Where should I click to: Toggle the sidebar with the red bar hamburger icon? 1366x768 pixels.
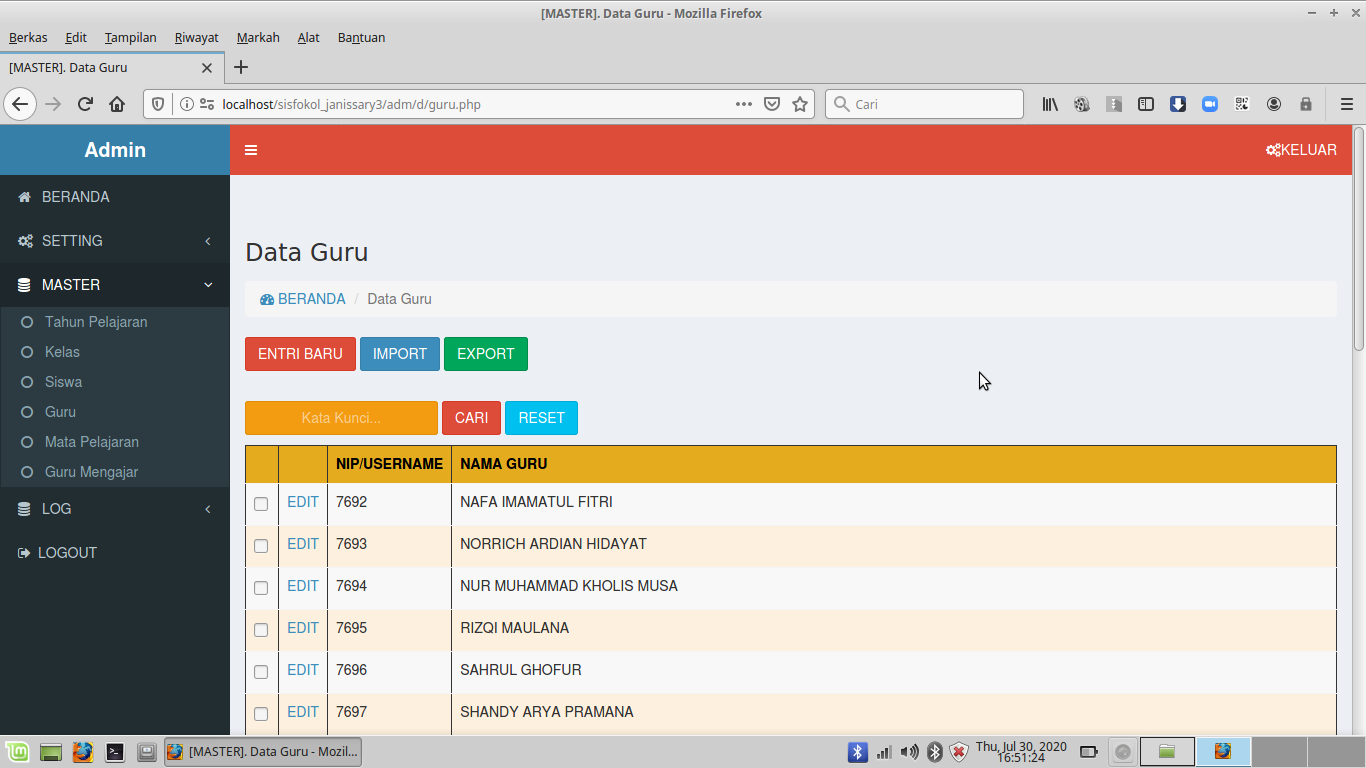click(251, 150)
